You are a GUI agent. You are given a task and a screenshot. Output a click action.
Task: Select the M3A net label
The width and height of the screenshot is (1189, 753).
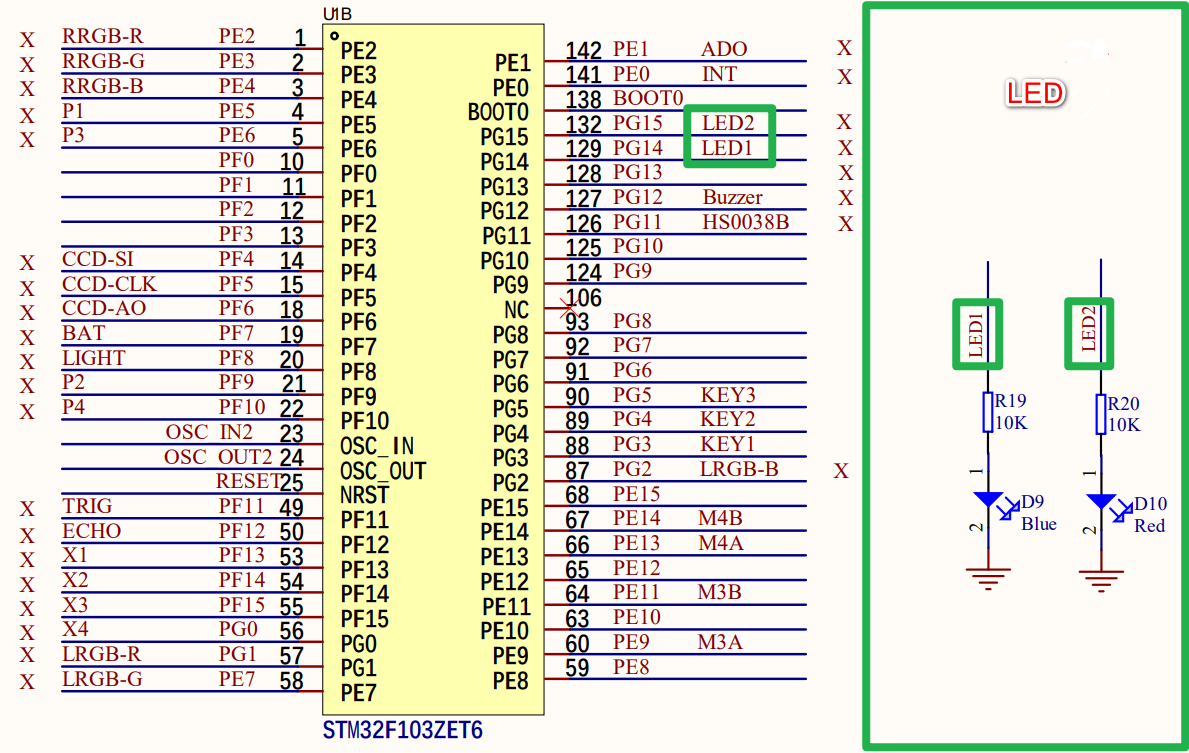click(x=720, y=642)
